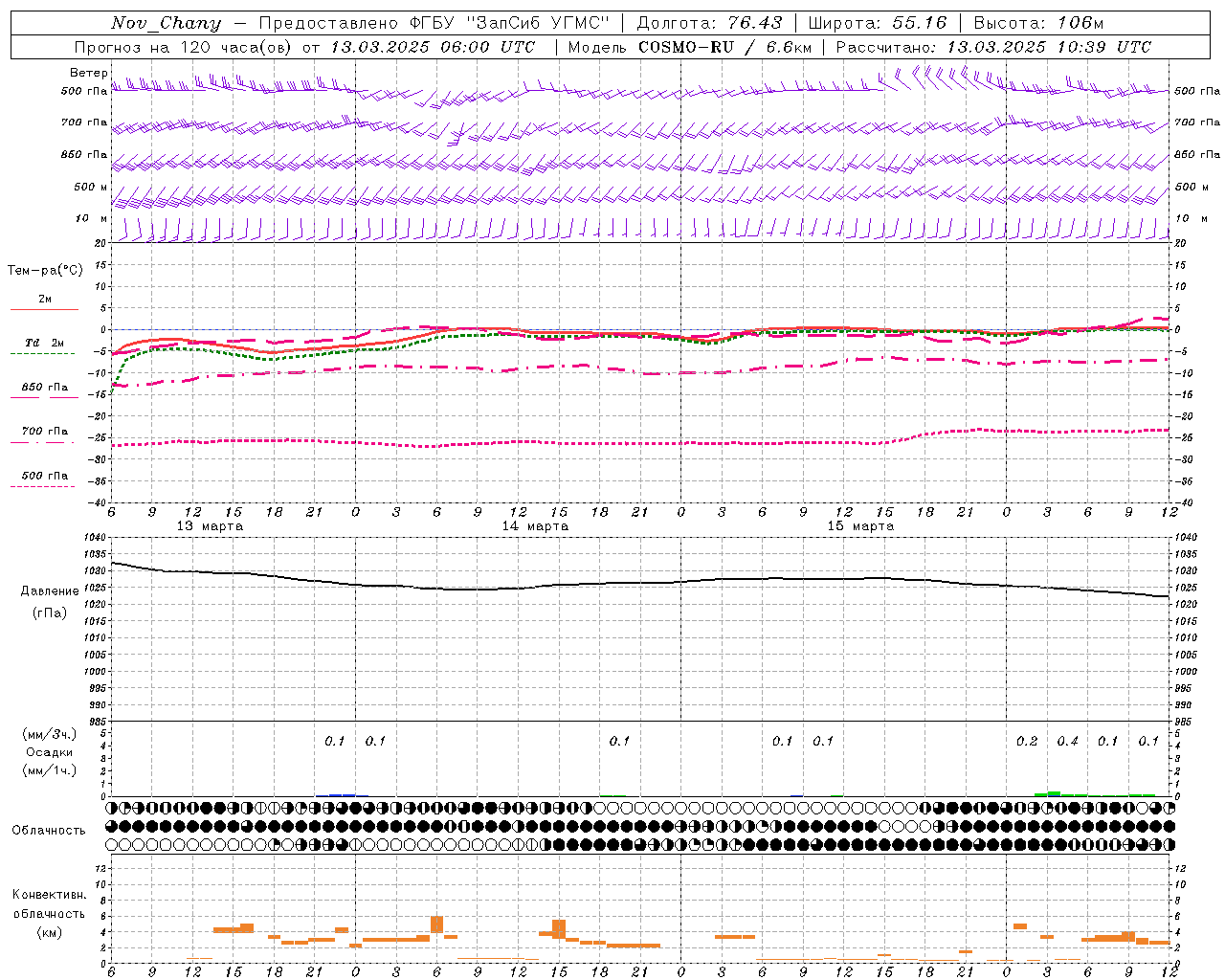Viewport: 1225px width, 980px height.
Task: Select the forecast start time '13.03.2025 06:00 UTC'
Action: click(433, 47)
